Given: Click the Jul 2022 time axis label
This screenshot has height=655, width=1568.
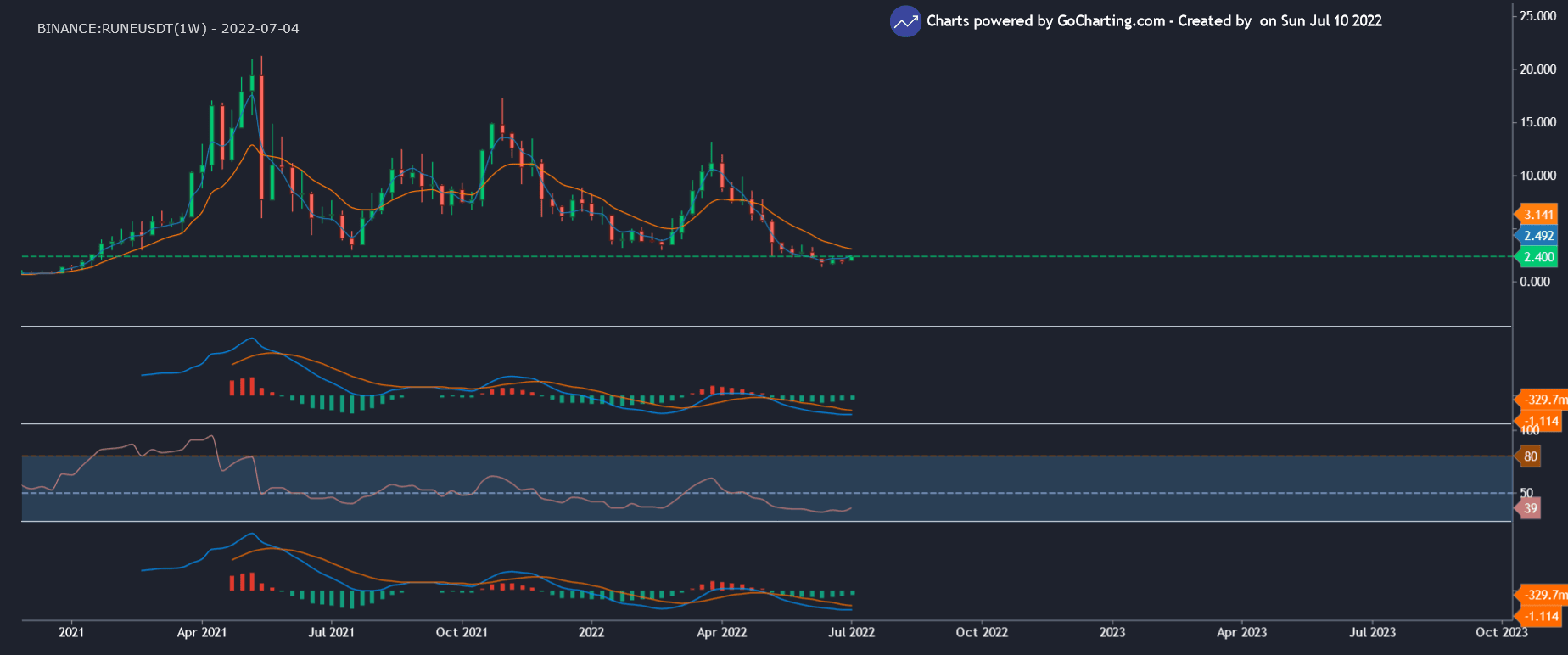Looking at the screenshot, I should coord(850,632).
